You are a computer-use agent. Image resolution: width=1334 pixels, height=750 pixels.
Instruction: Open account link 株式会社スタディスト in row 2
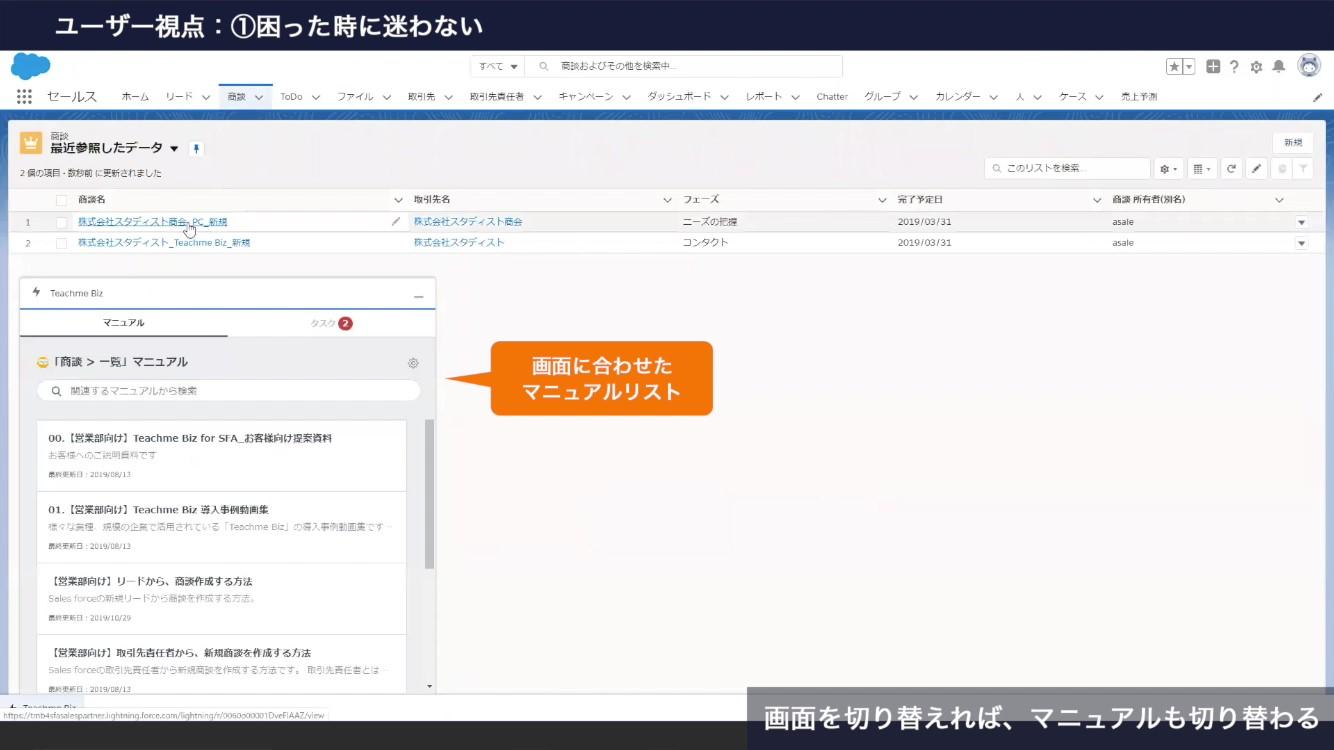[x=459, y=243]
